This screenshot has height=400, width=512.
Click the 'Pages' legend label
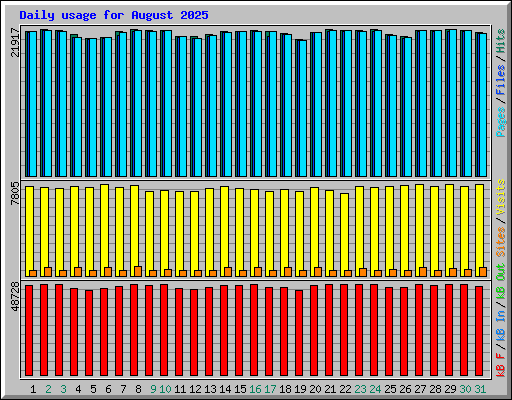tap(500, 122)
